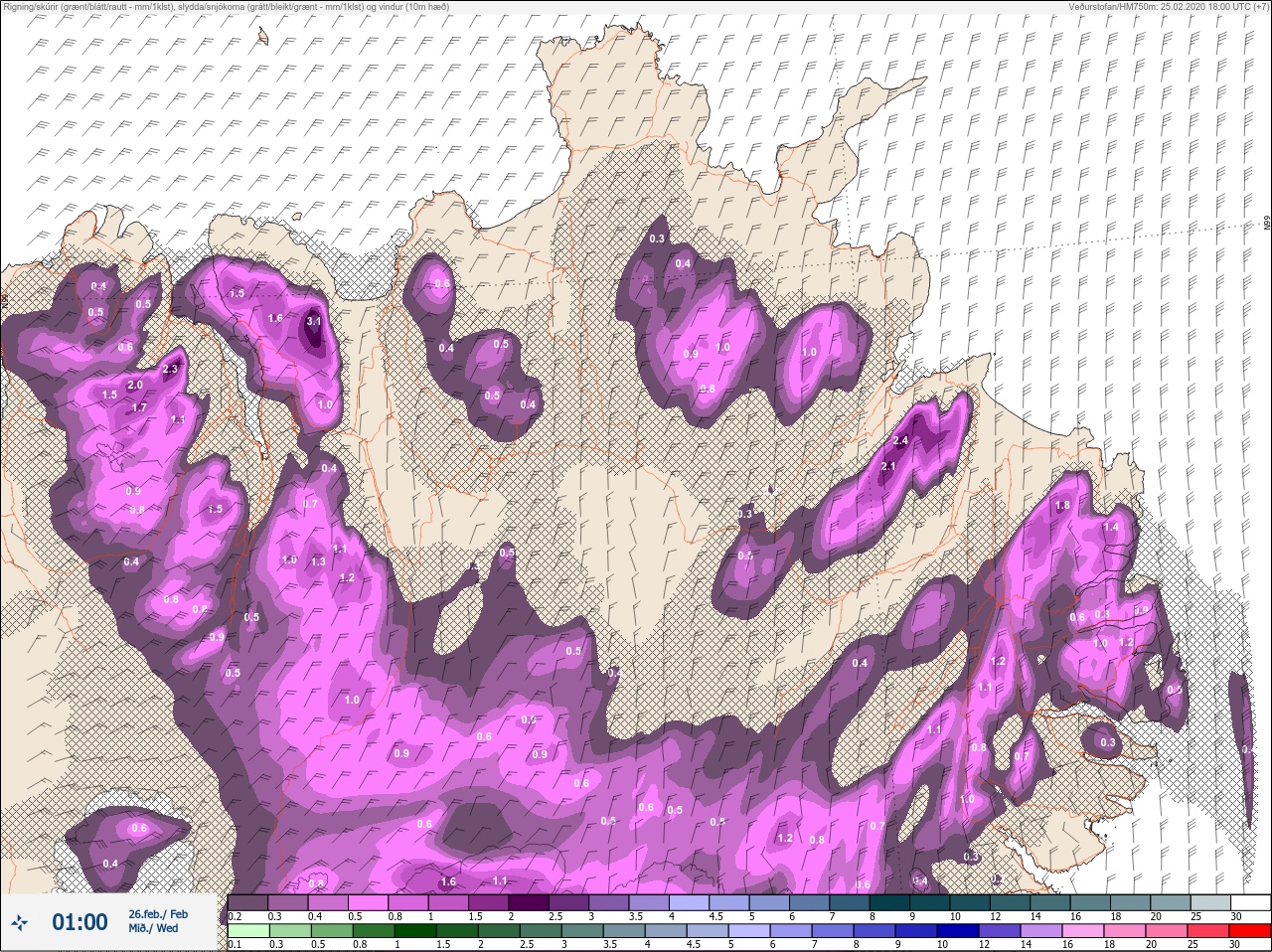Viewport: 1272px width, 952px height.
Task: Click the '26.feb./ Feb' date text
Action: [158, 914]
